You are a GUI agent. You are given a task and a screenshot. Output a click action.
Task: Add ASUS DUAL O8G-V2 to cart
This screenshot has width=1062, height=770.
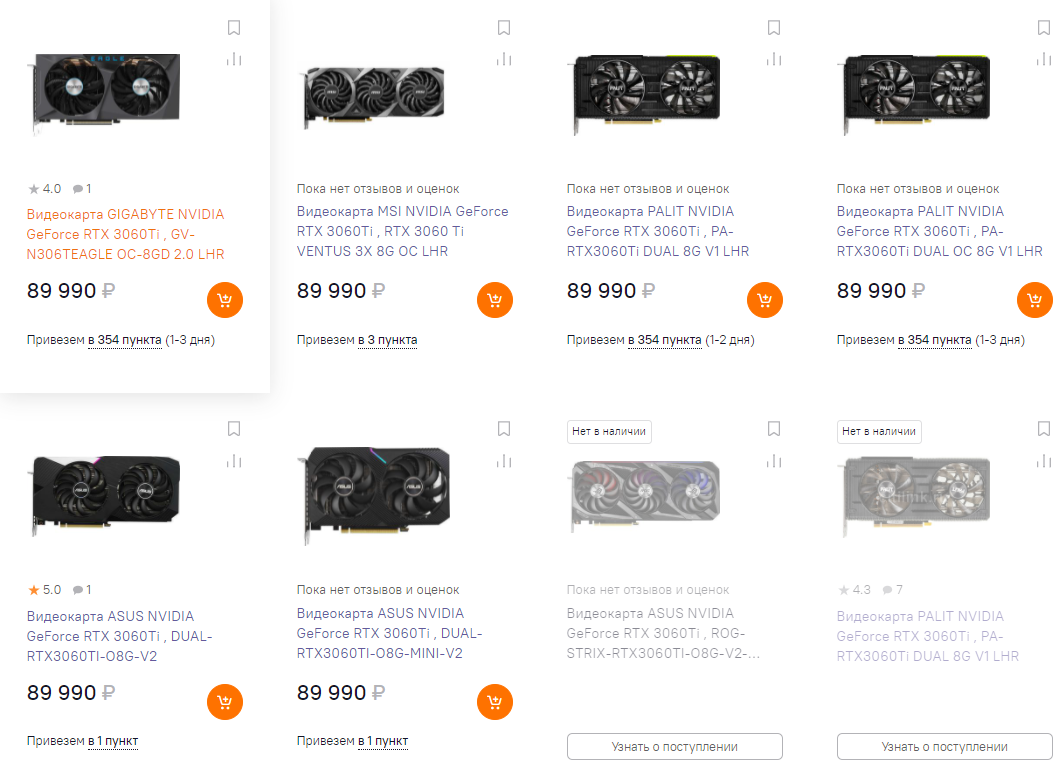pos(225,702)
